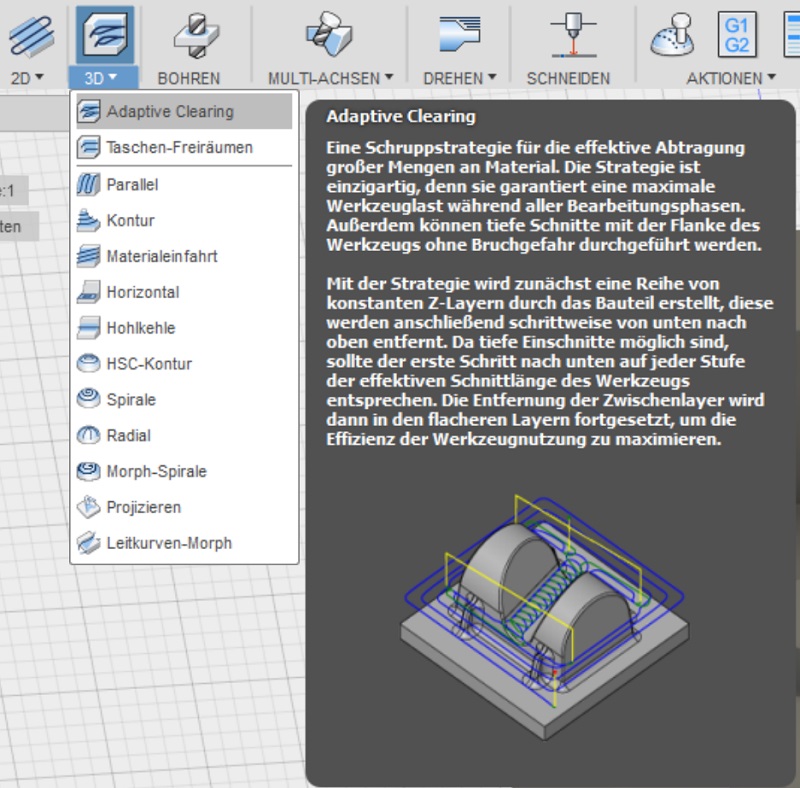Choose Kontur from the 3D menu
The image size is (800, 788).
coord(184,220)
